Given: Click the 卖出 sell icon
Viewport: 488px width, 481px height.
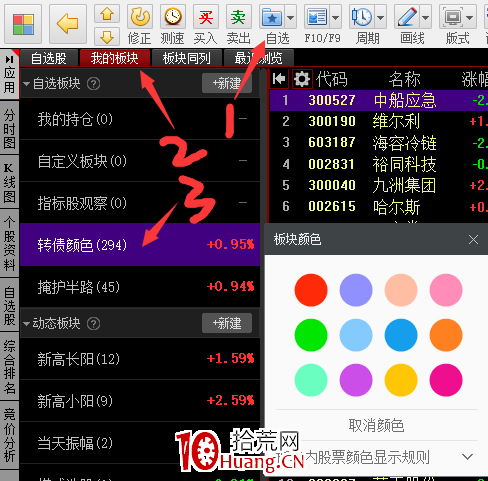Looking at the screenshot, I should tap(238, 17).
